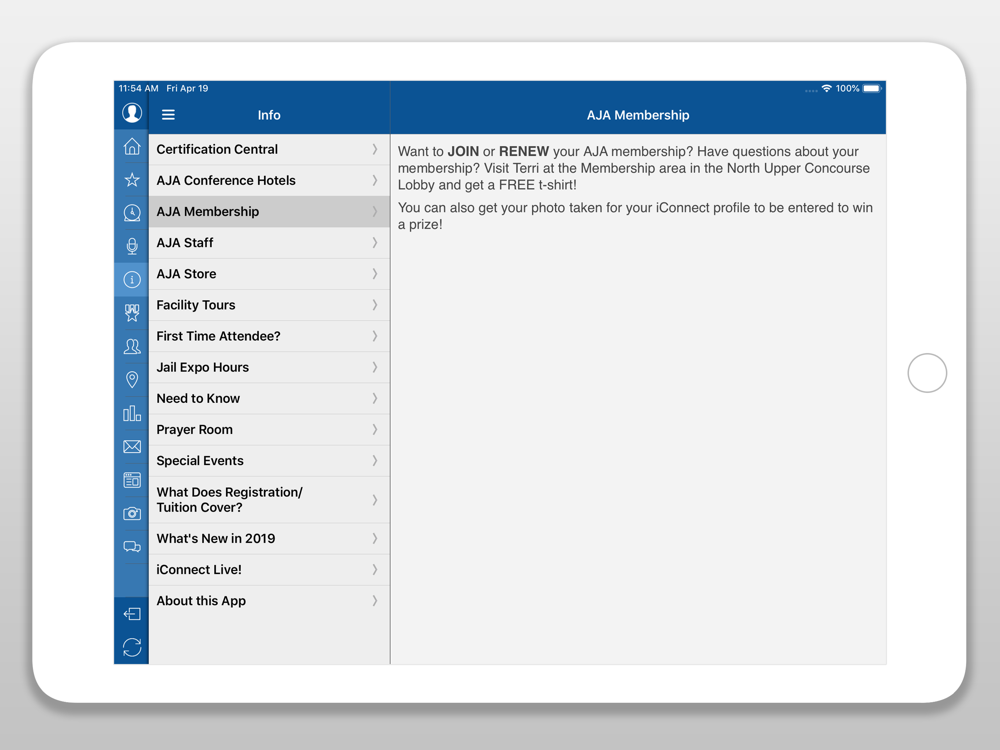
Task: Open Certification Central item
Action: pos(269,149)
